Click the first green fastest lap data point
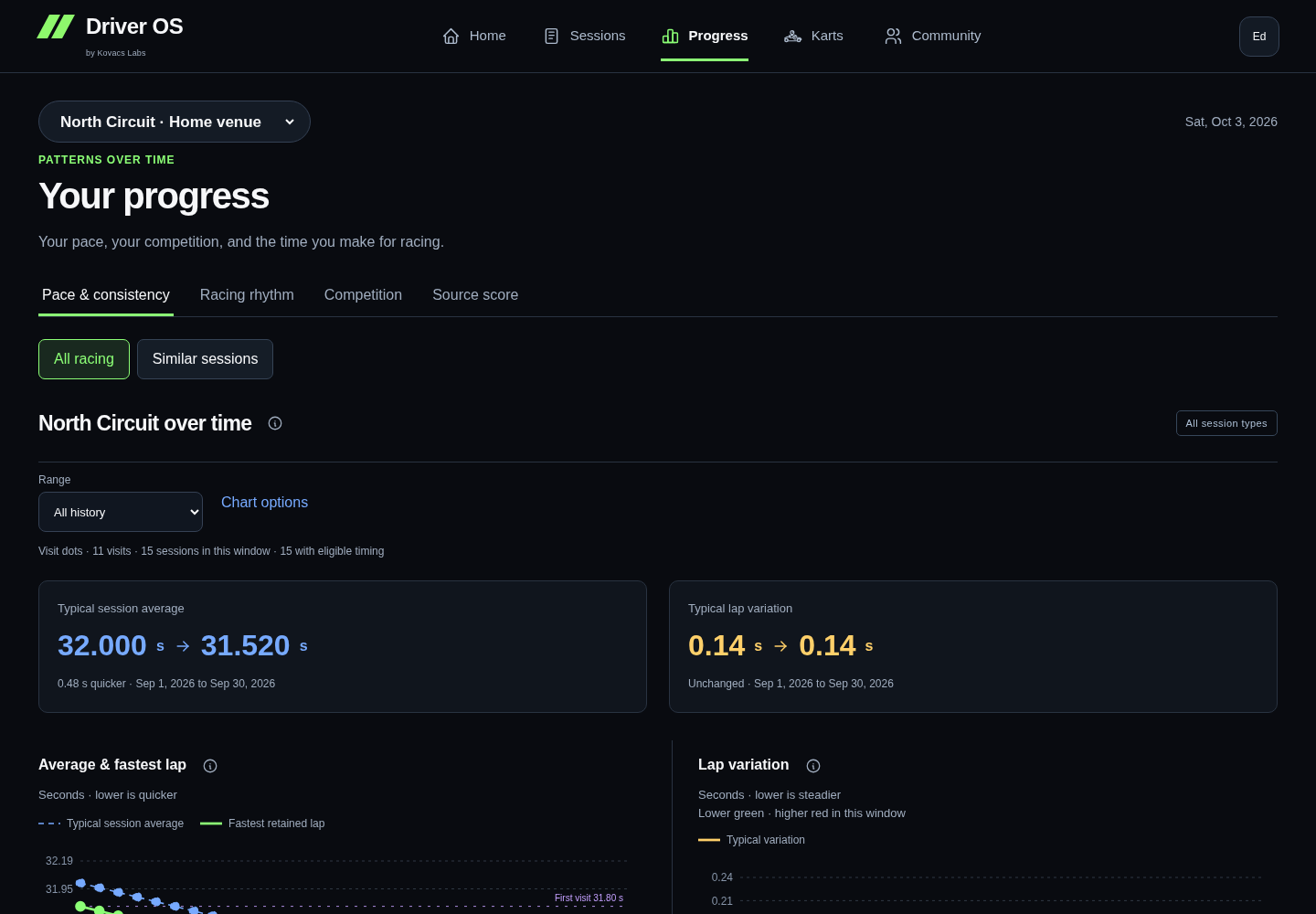 pos(80,907)
